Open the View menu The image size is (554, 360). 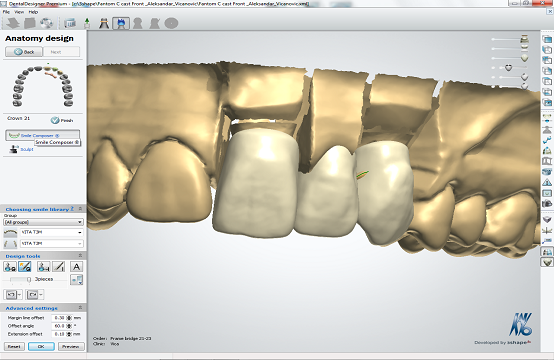pyautogui.click(x=19, y=12)
